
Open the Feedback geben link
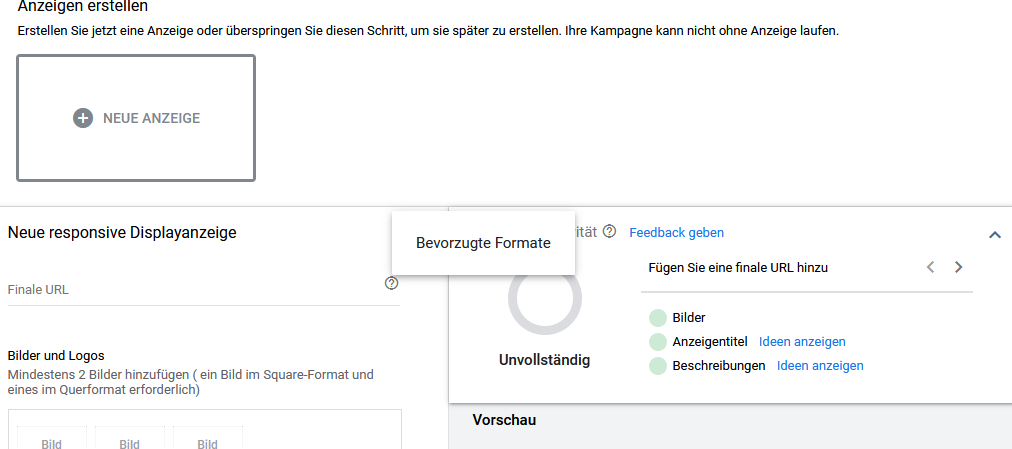[676, 232]
